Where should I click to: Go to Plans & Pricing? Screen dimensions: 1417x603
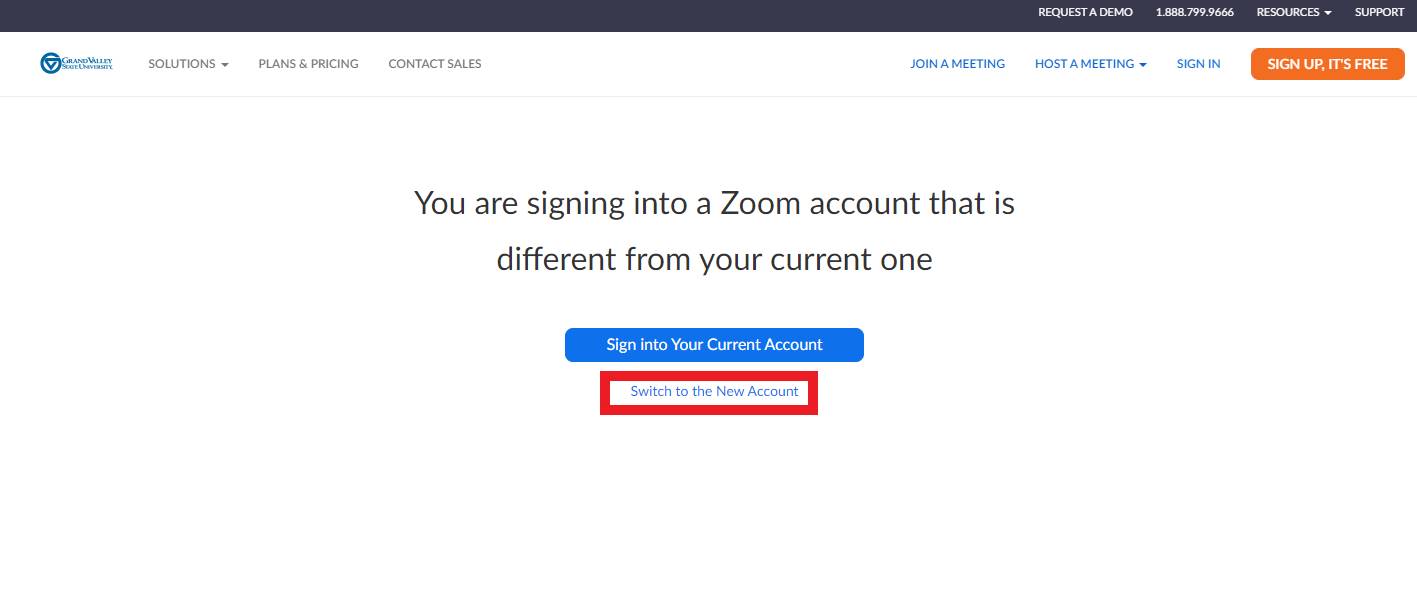pos(308,64)
